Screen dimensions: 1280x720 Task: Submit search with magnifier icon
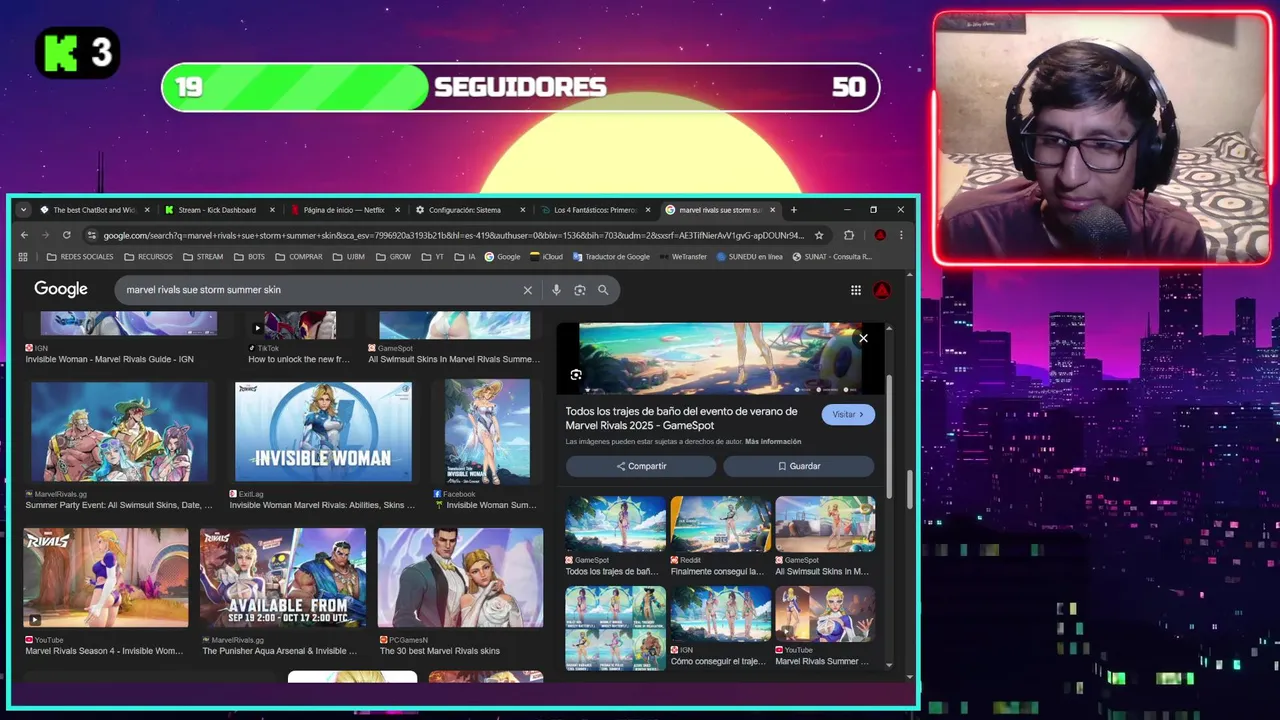pyautogui.click(x=603, y=290)
